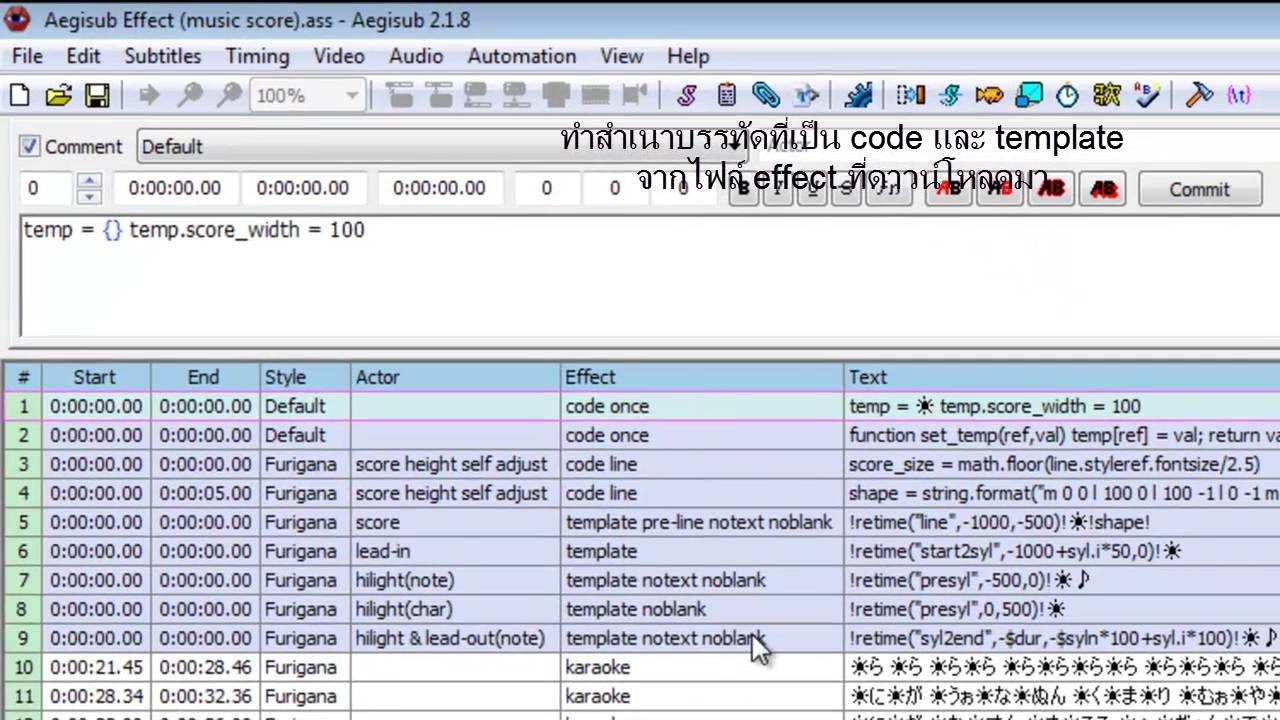Image resolution: width=1280 pixels, height=720 pixels.
Task: Click the duration time field
Action: (440, 188)
